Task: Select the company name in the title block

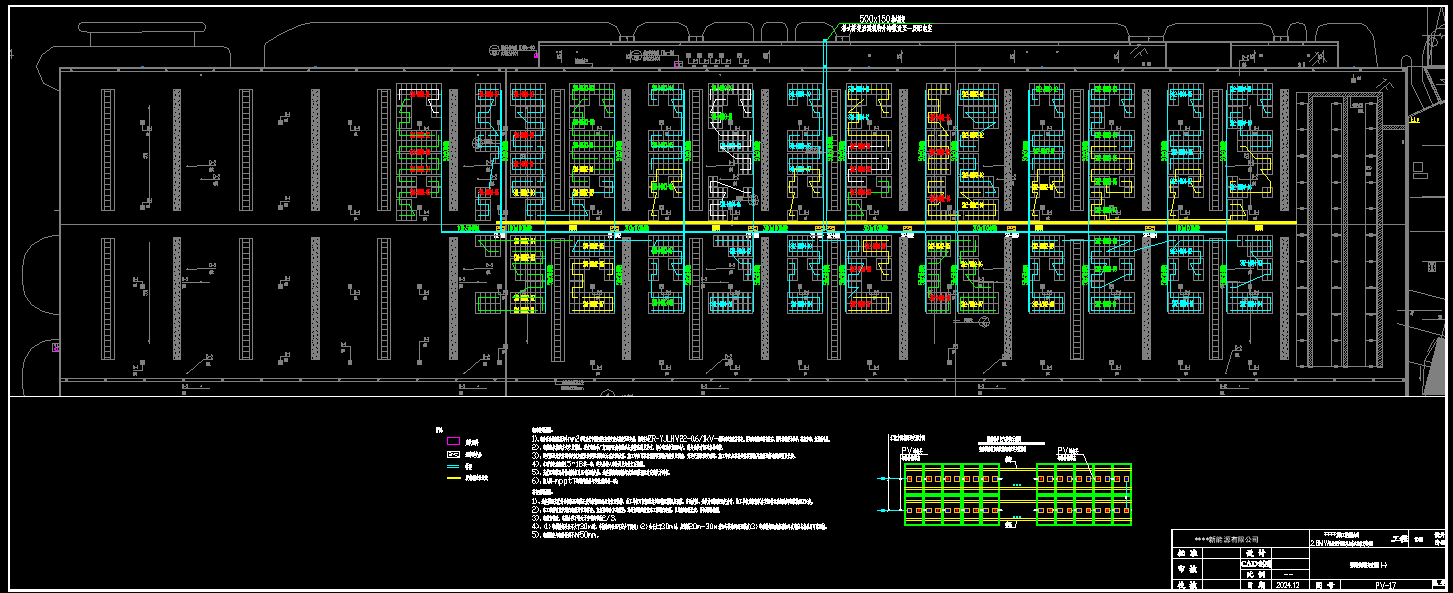Action: (x=1226, y=539)
